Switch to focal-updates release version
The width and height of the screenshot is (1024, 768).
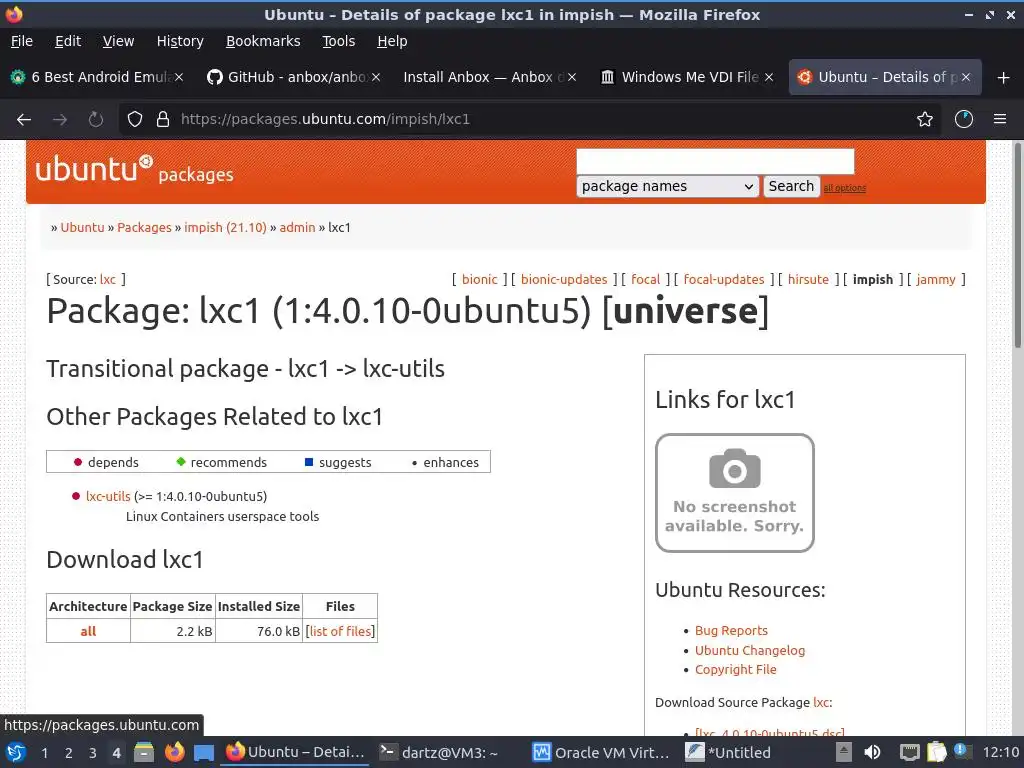click(724, 280)
